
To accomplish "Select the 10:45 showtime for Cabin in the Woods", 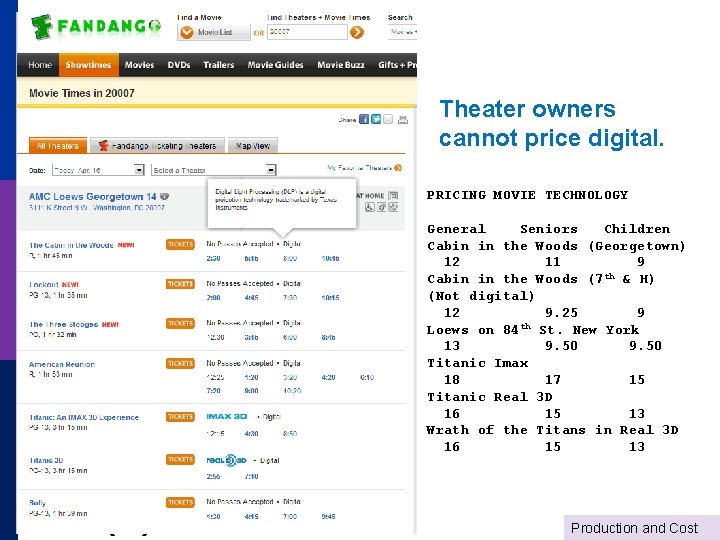I will (x=330, y=259).
